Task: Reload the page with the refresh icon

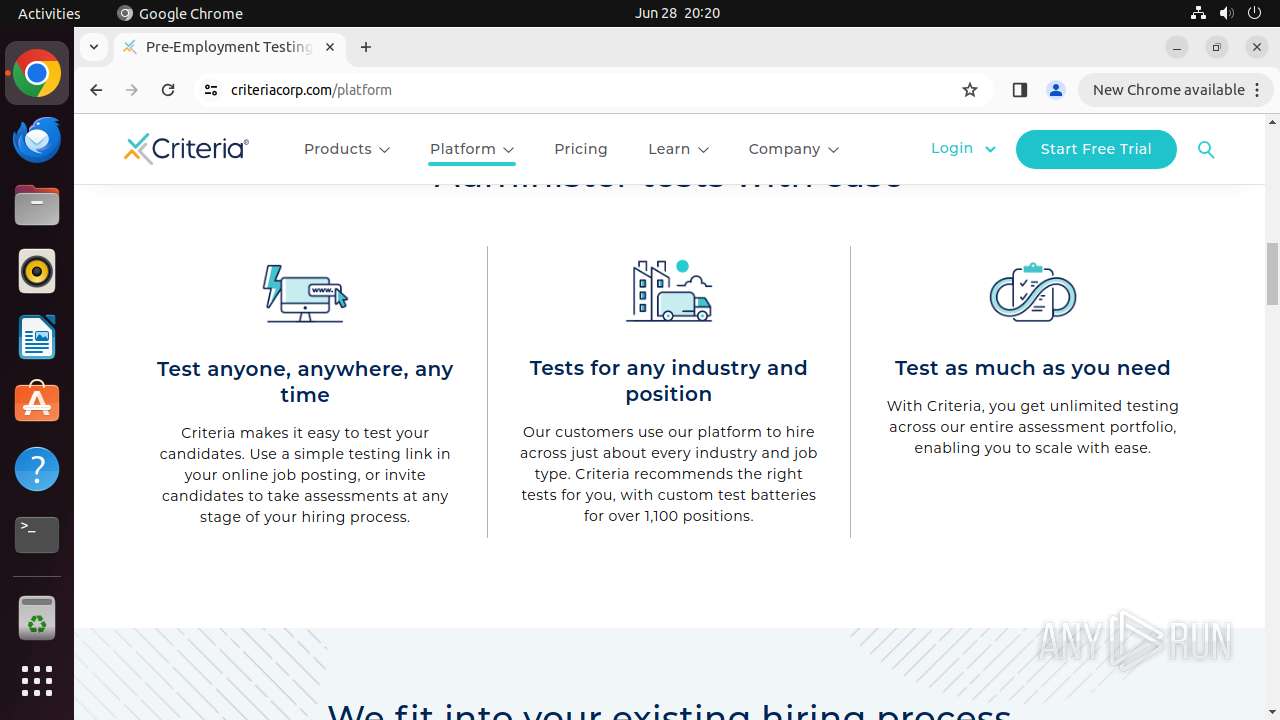Action: (168, 90)
